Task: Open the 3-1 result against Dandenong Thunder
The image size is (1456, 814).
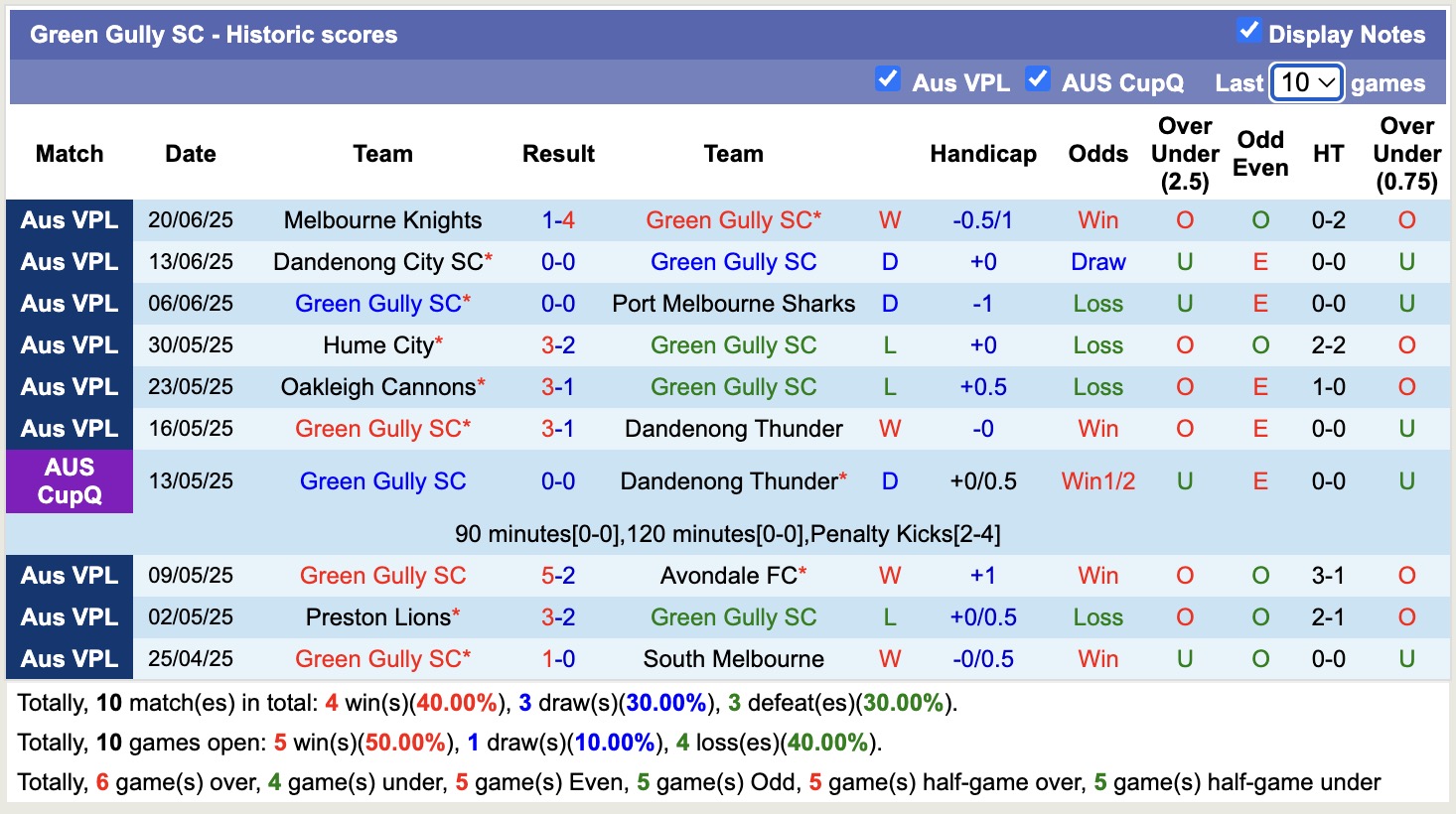Action: 558,429
